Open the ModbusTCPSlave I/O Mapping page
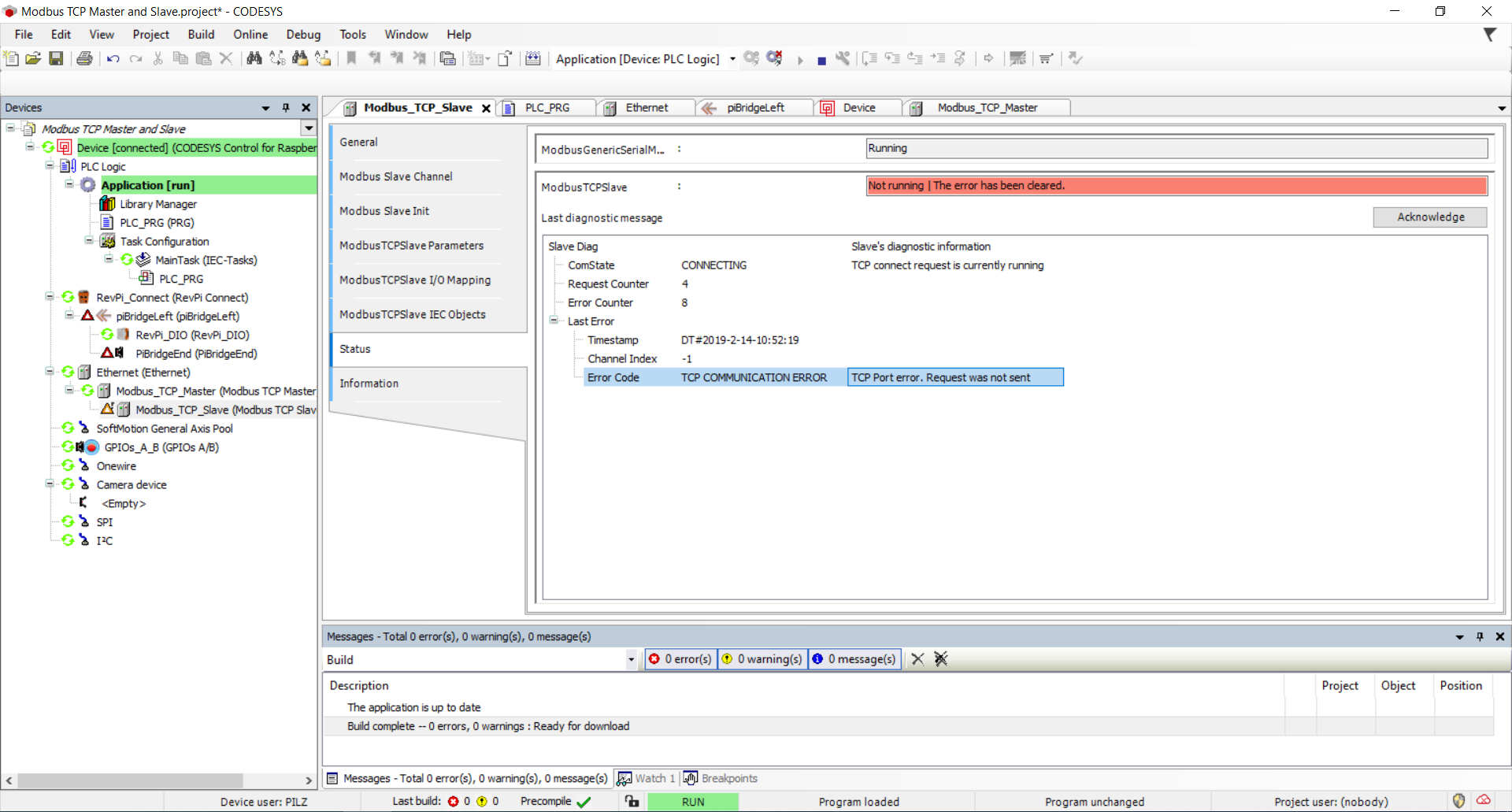 [x=415, y=280]
